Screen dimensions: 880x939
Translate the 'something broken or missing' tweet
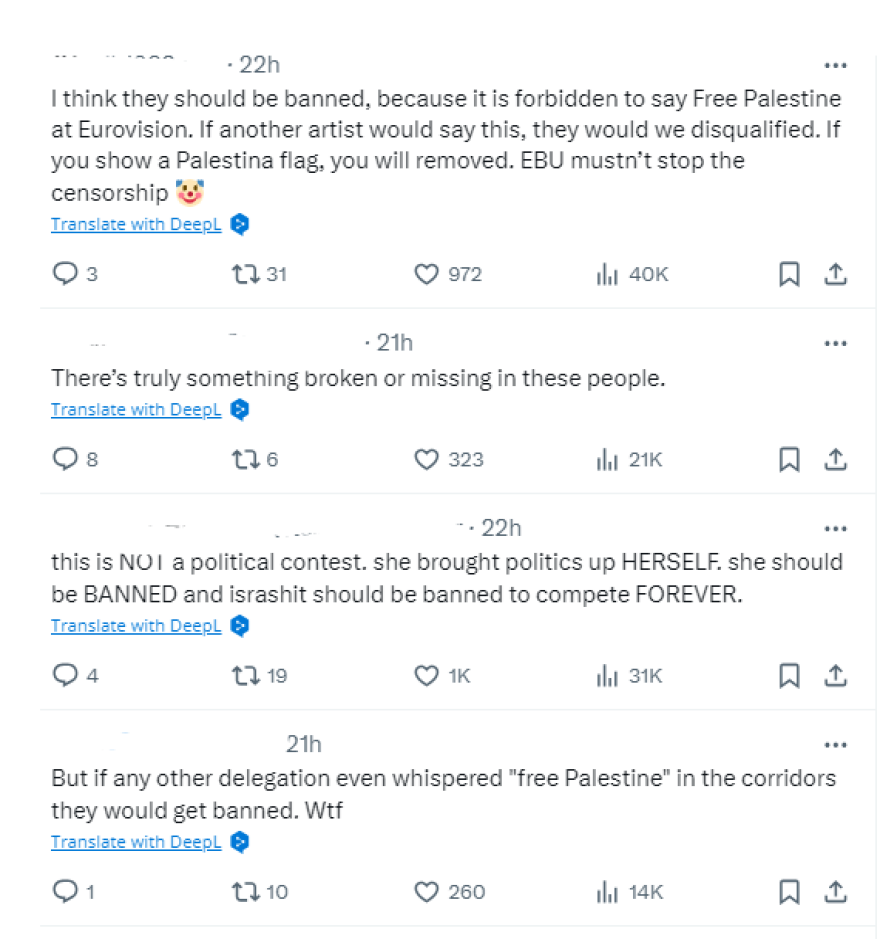[136, 410]
